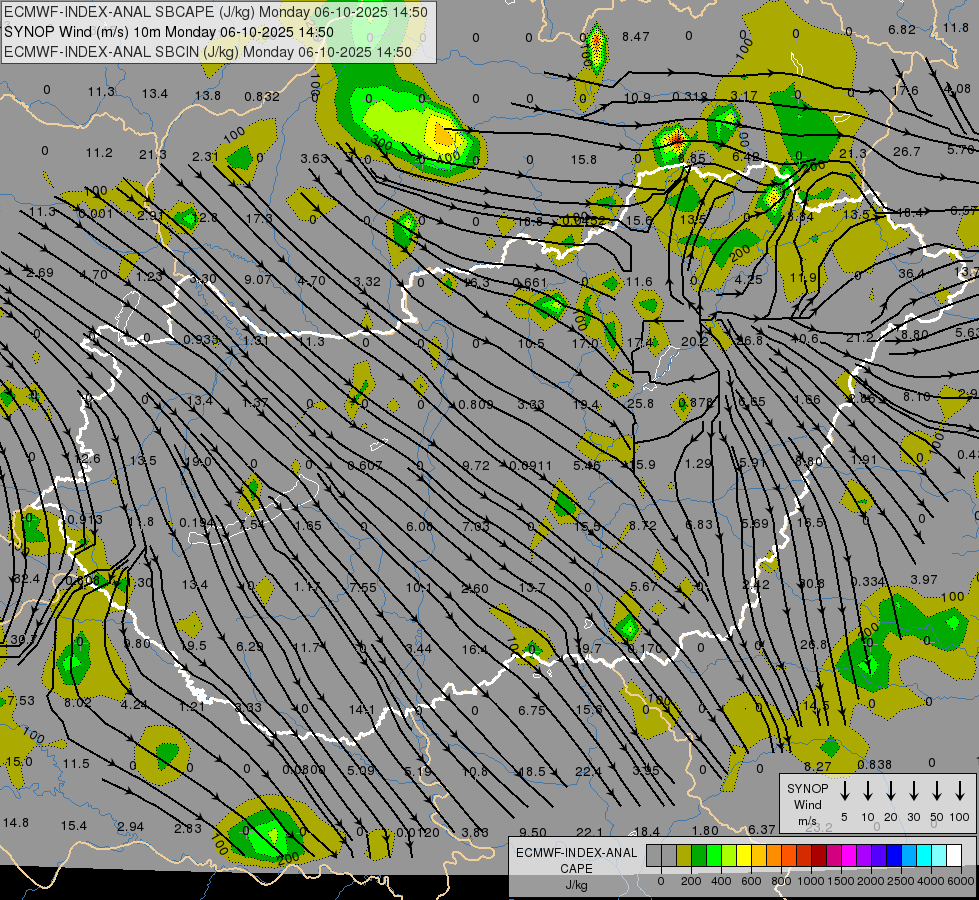Click the 100 m/s wind arrow in legend
979x900 pixels.
click(960, 790)
